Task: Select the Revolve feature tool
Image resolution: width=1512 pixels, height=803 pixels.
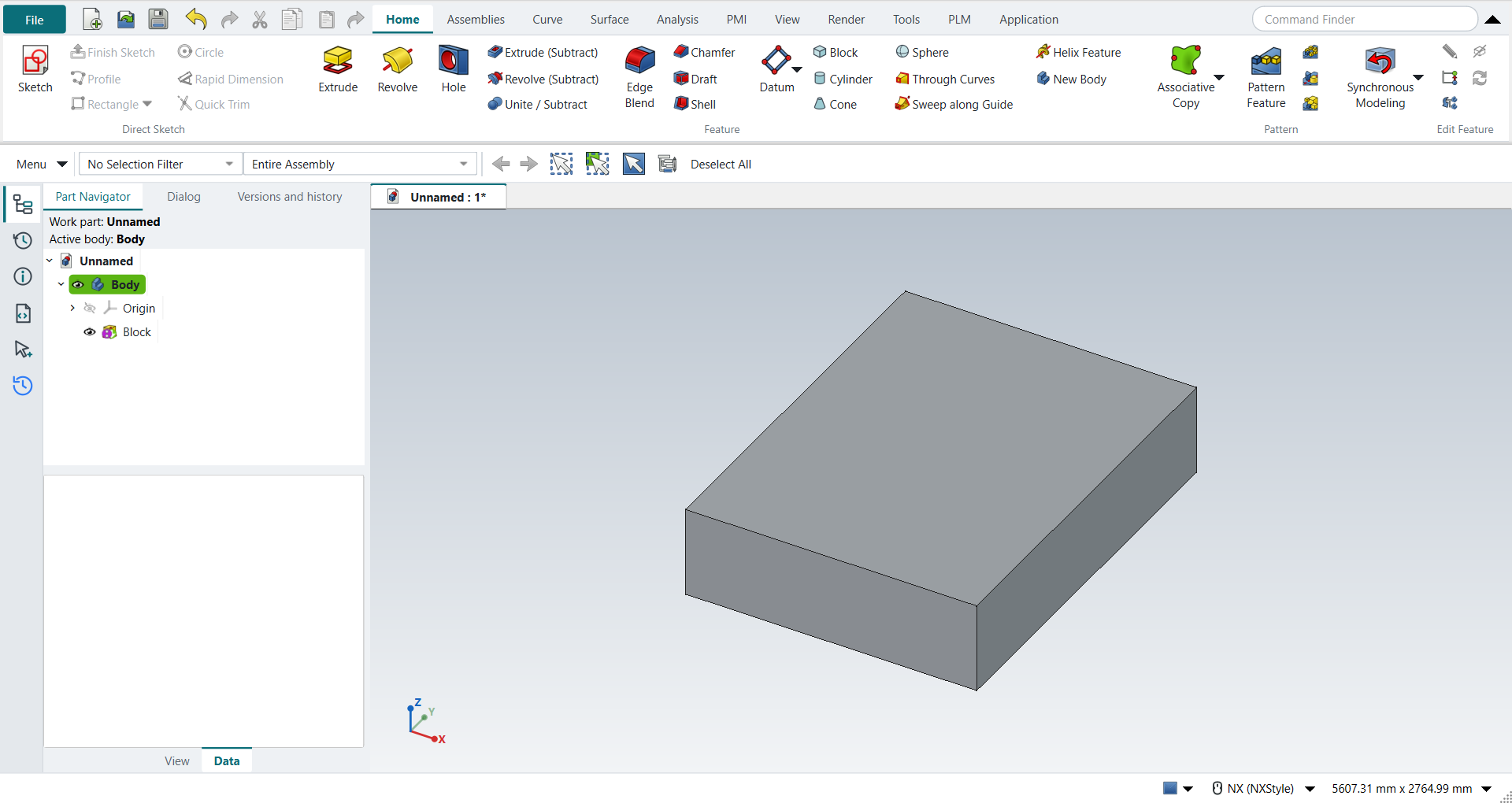Action: (397, 70)
